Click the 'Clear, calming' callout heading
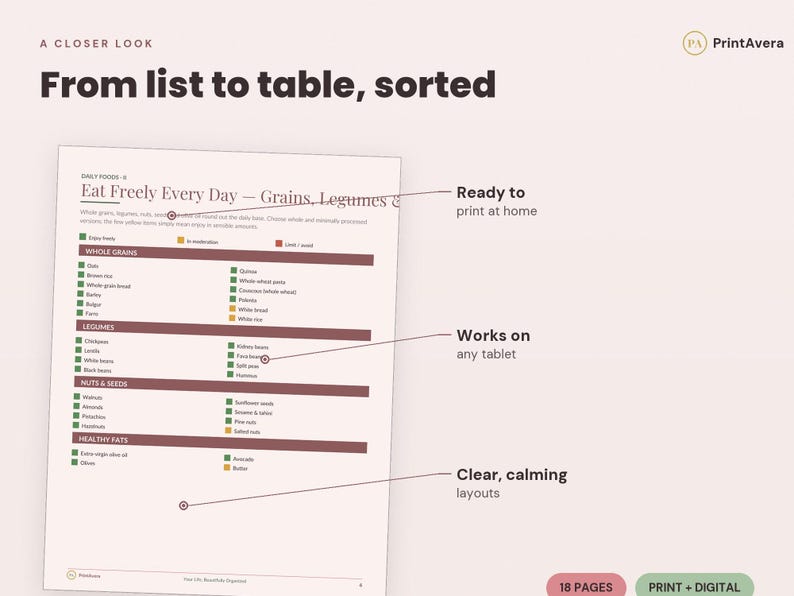Screen dimensions: 794x596 511,474
